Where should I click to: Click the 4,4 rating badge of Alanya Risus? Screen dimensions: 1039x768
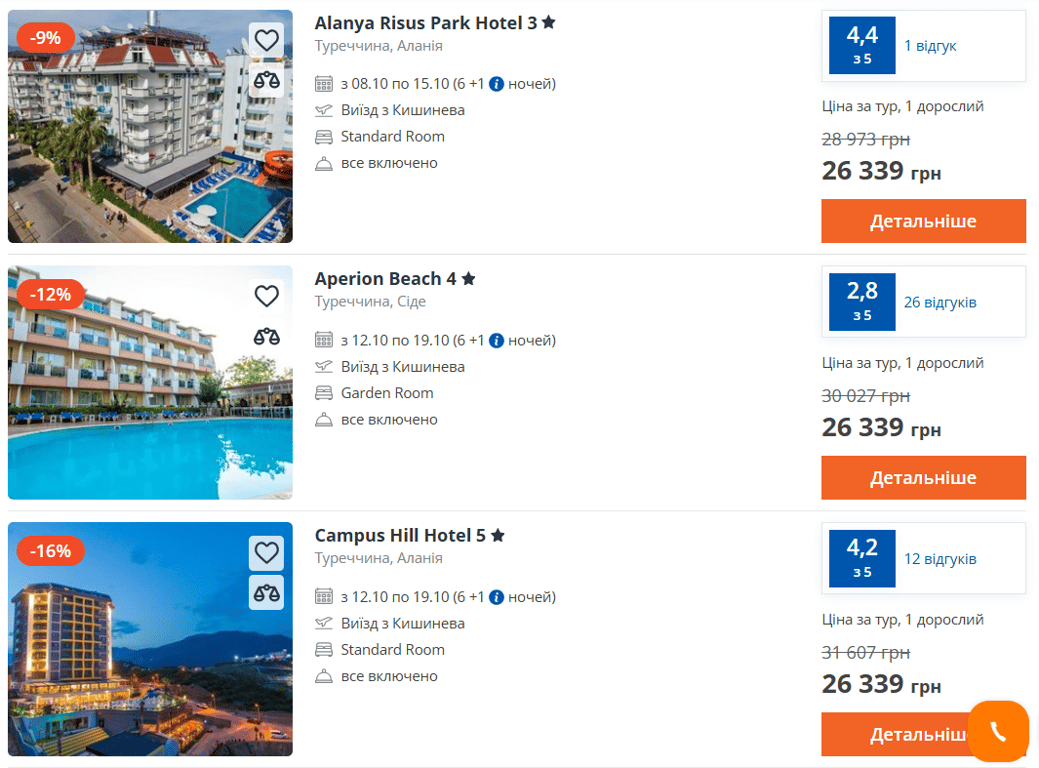coord(861,45)
